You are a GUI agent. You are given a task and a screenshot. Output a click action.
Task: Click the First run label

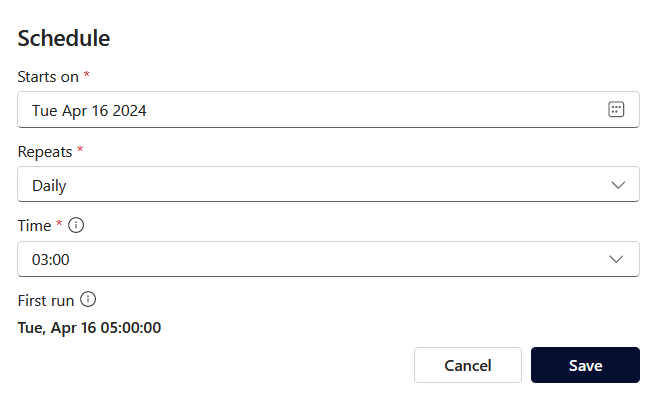46,299
